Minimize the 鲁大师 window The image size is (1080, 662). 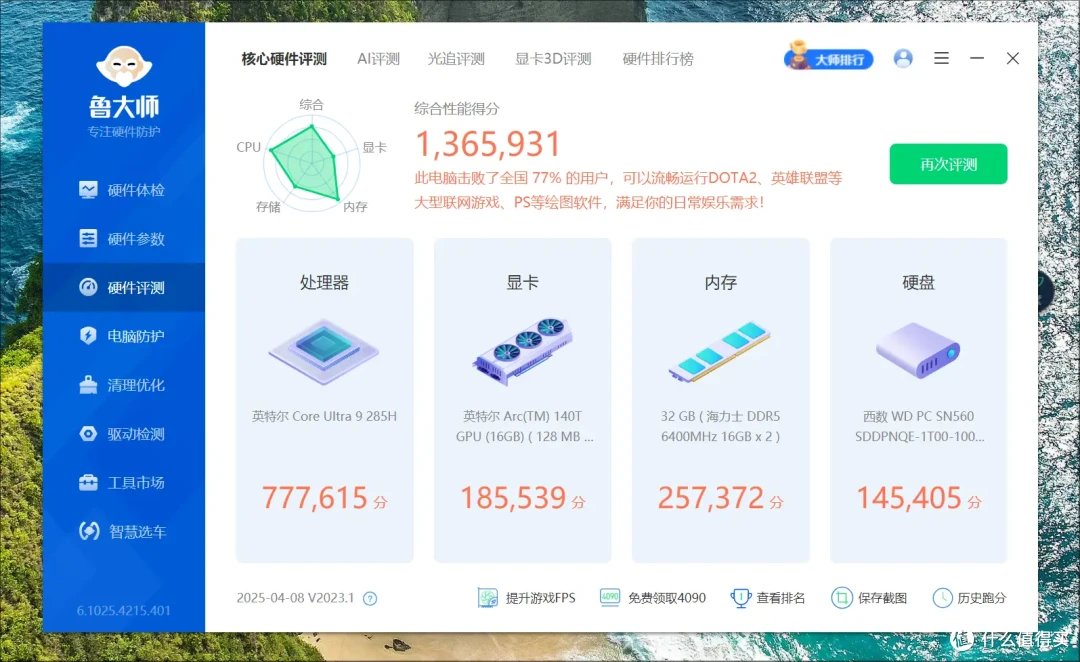(977, 59)
